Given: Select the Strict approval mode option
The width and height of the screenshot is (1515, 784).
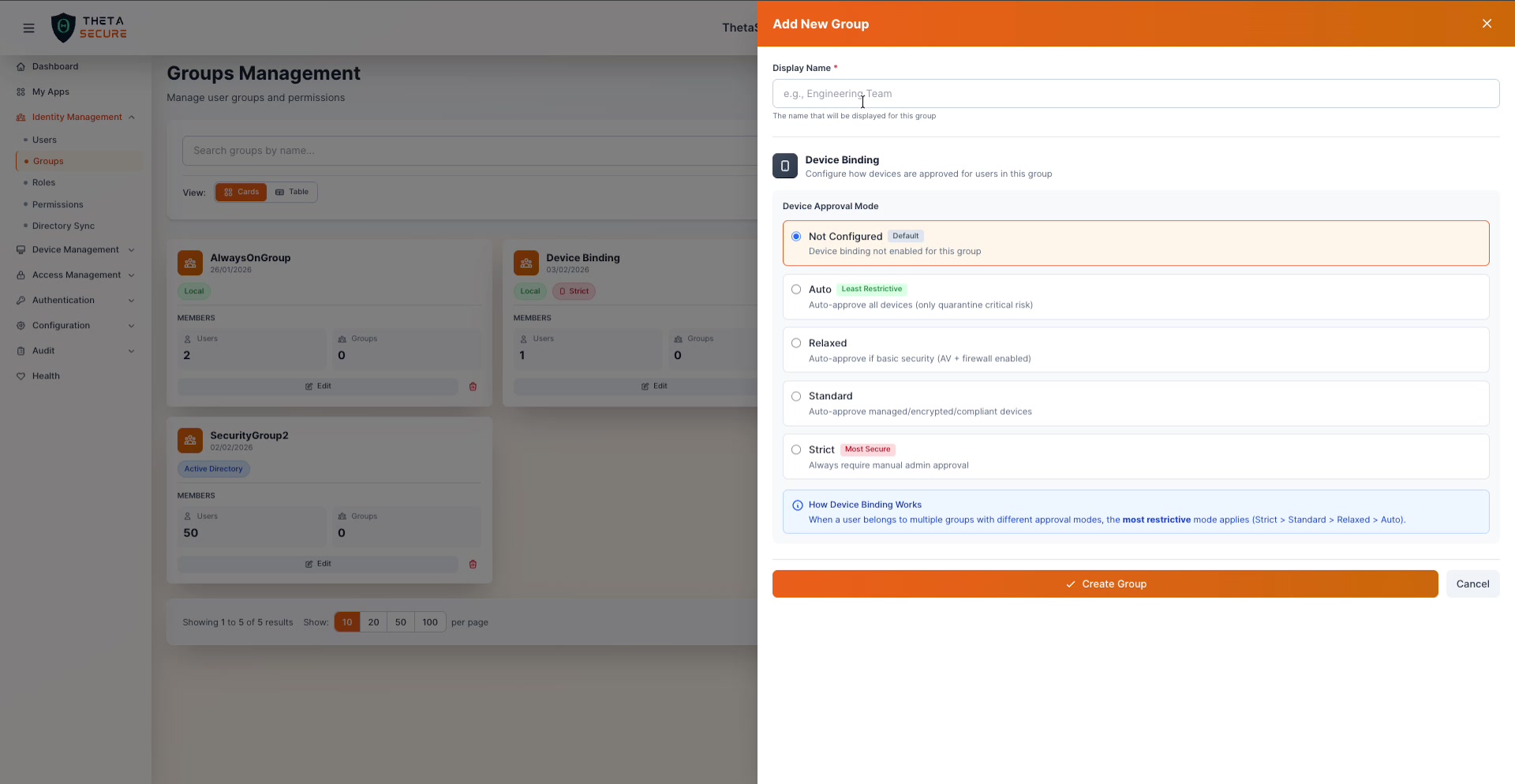Looking at the screenshot, I should click(x=796, y=450).
